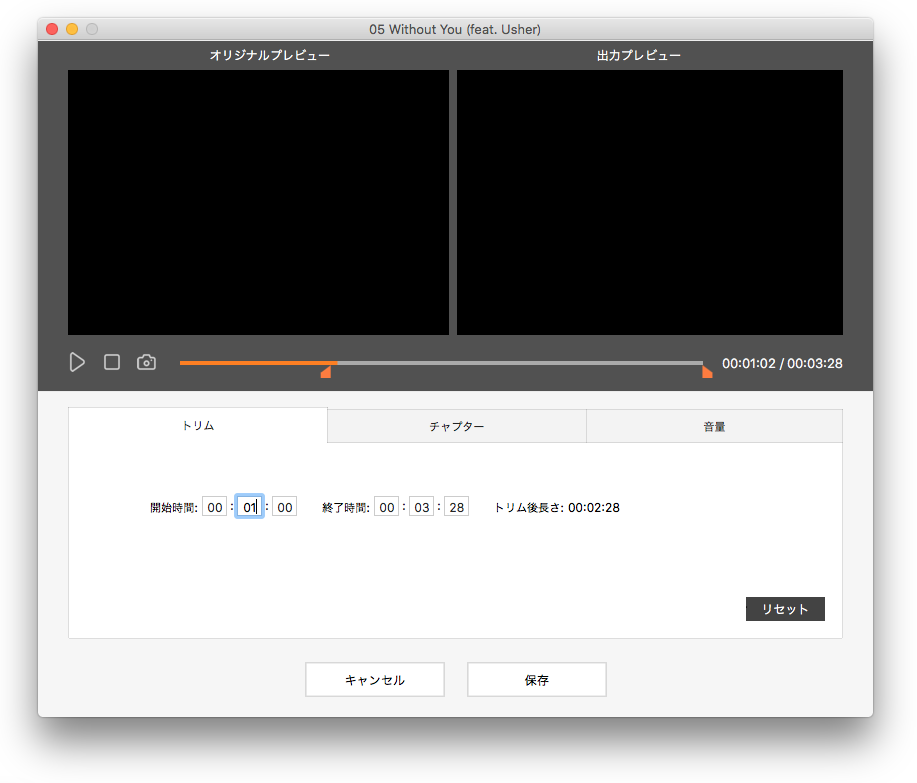Focus the 終了時間 minutes field showing 03
The height and width of the screenshot is (783, 917).
tap(422, 507)
